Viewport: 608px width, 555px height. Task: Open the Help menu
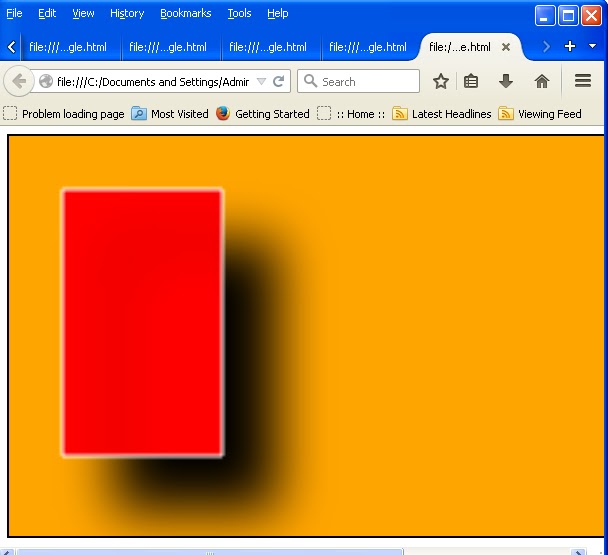click(x=278, y=13)
